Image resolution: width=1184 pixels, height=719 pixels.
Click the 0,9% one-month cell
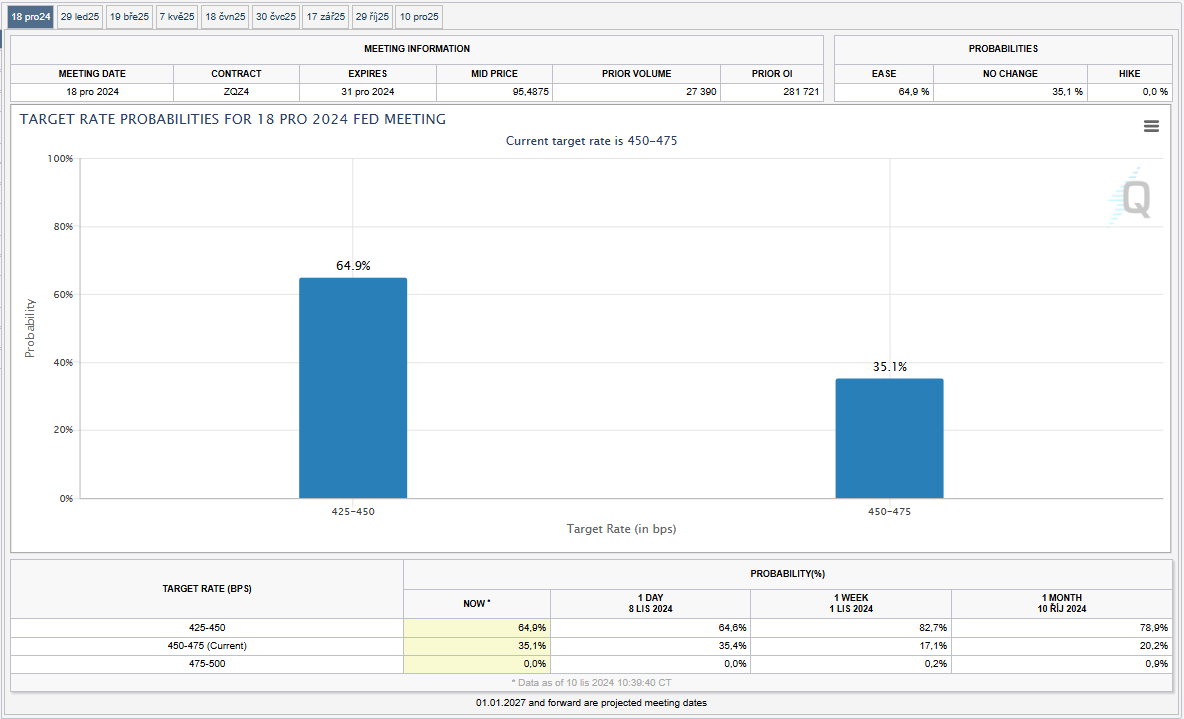tap(1062, 665)
